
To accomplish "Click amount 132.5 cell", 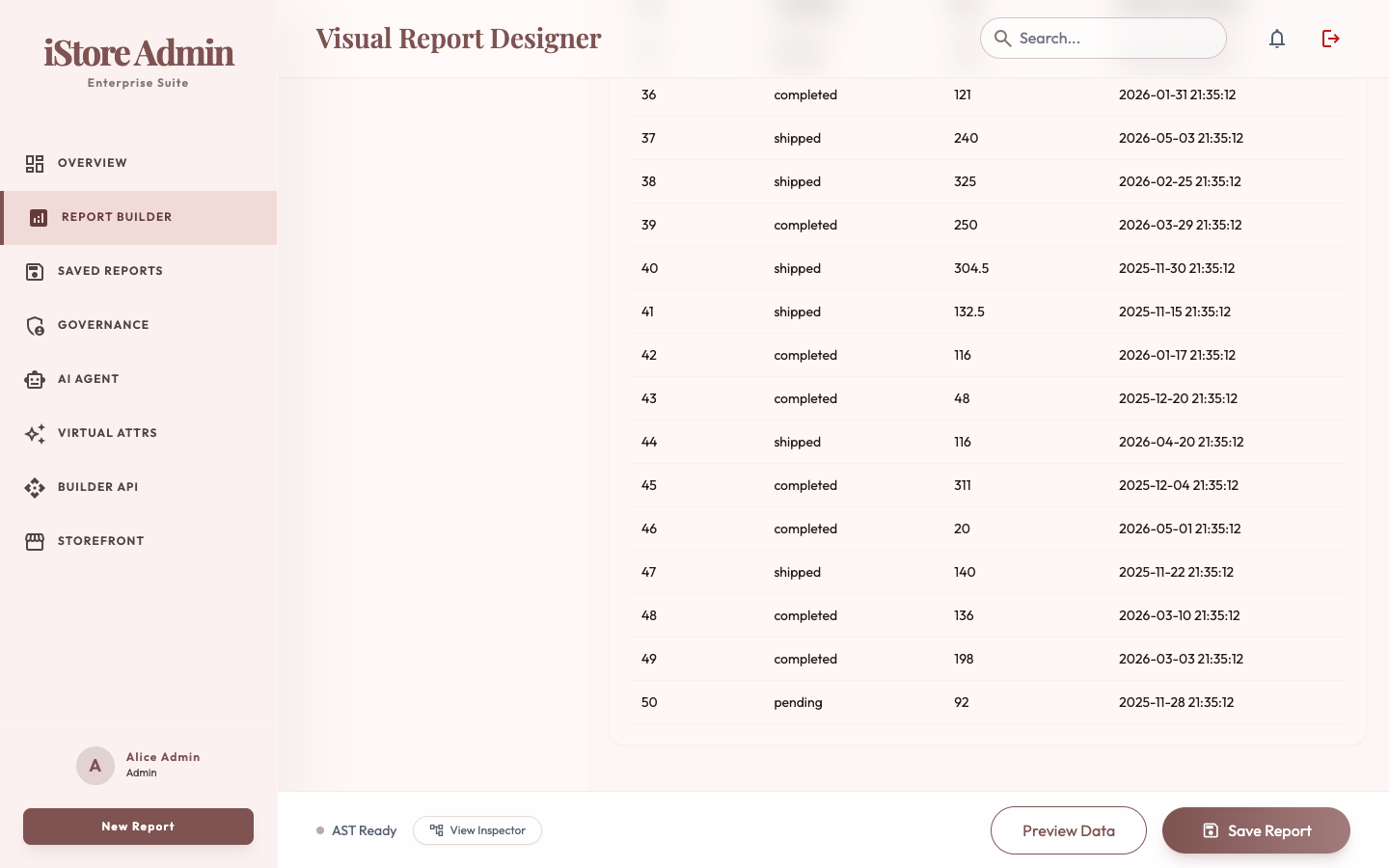I will pos(968,312).
